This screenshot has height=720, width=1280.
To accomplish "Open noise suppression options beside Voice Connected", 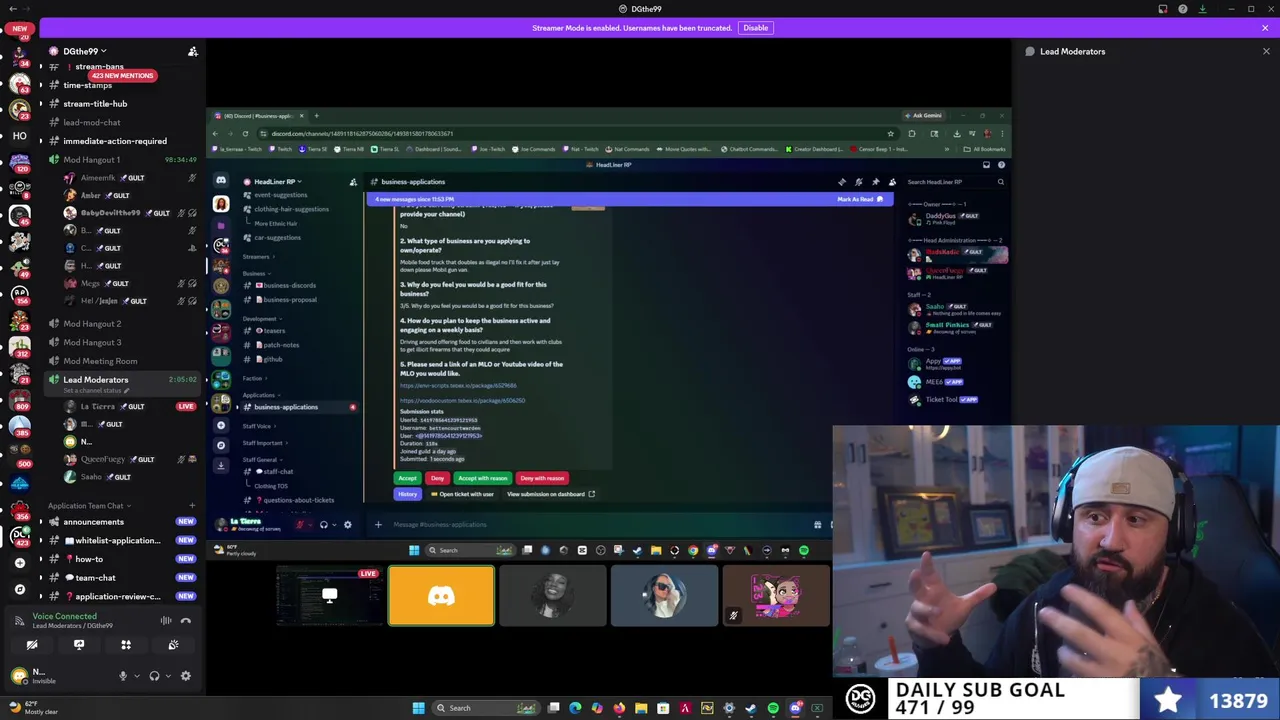I will point(166,621).
